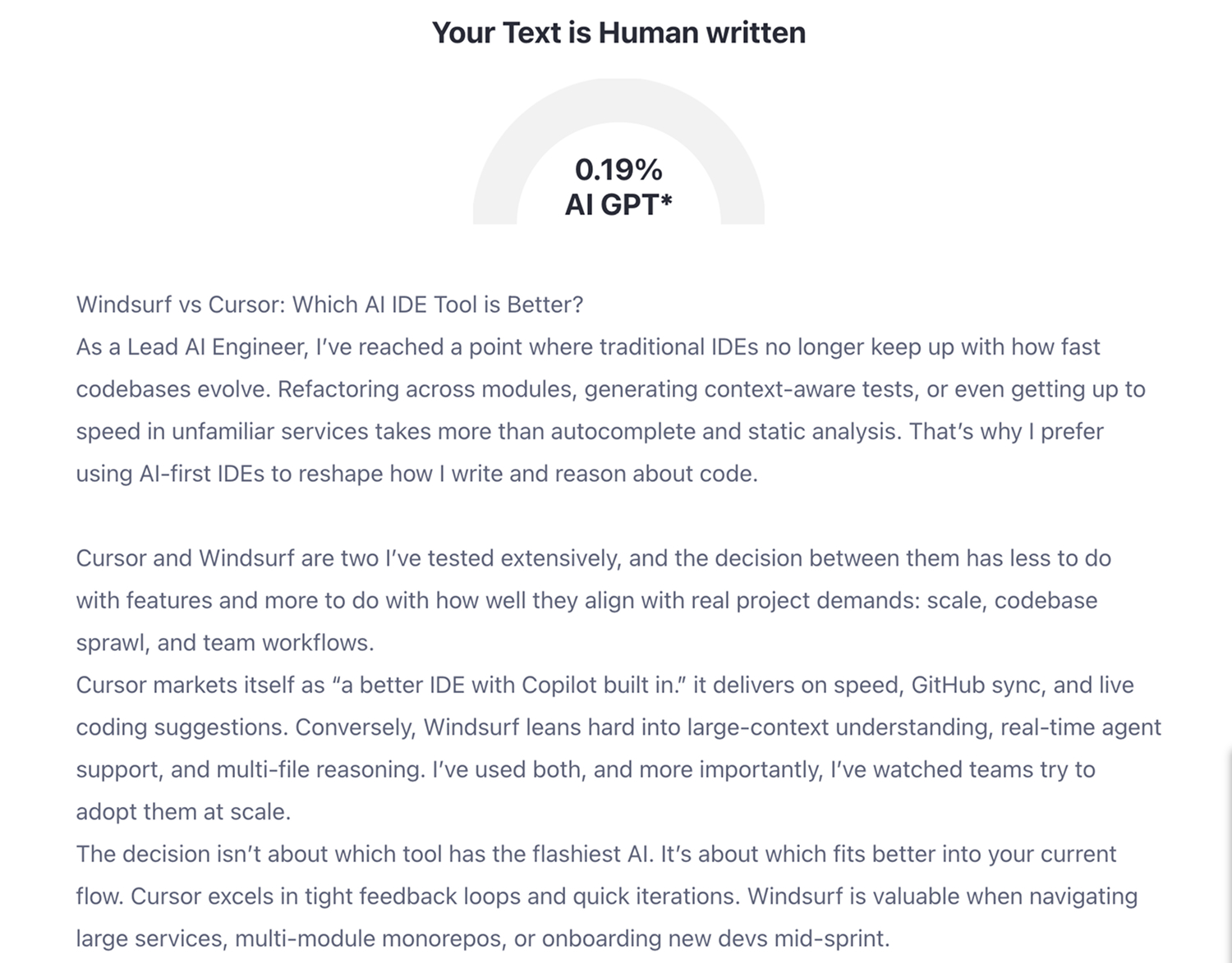
Task: Click the line 'support, and multi-file reasoning'
Action: (586, 770)
